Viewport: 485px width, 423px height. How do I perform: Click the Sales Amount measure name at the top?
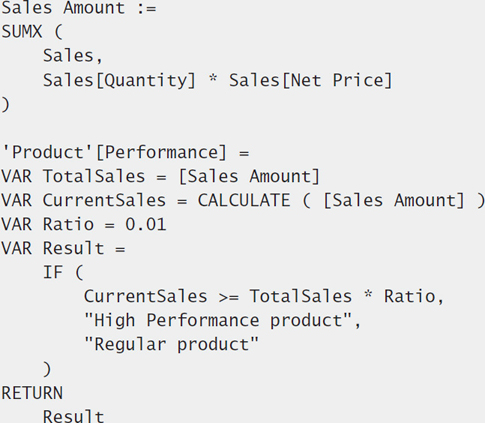click(x=63, y=8)
